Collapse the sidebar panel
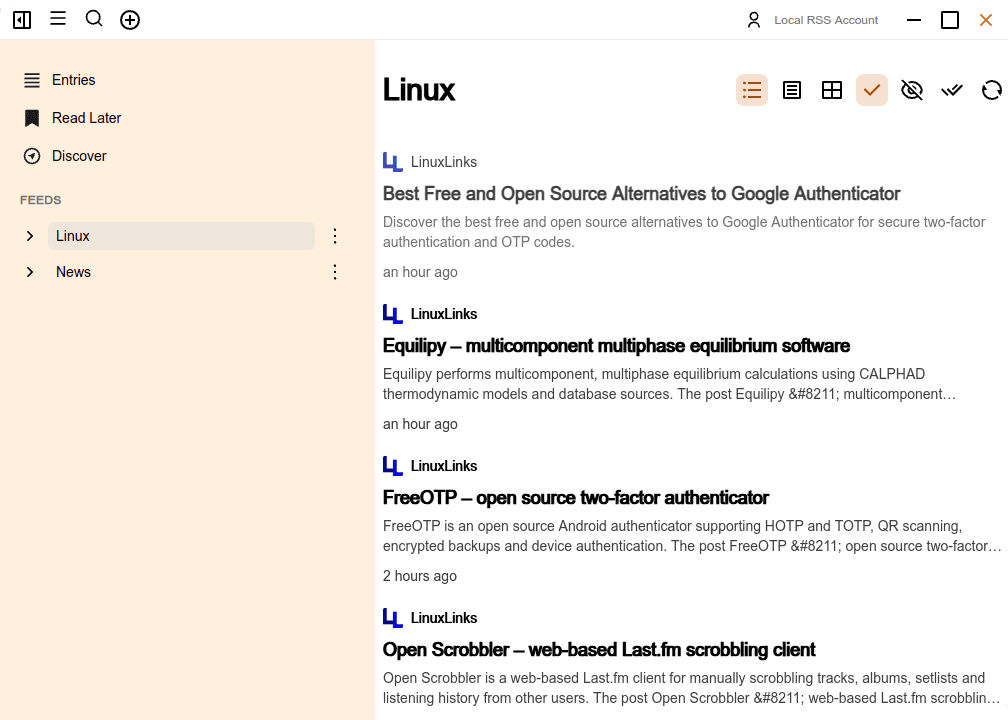This screenshot has width=1008, height=720. (22, 20)
